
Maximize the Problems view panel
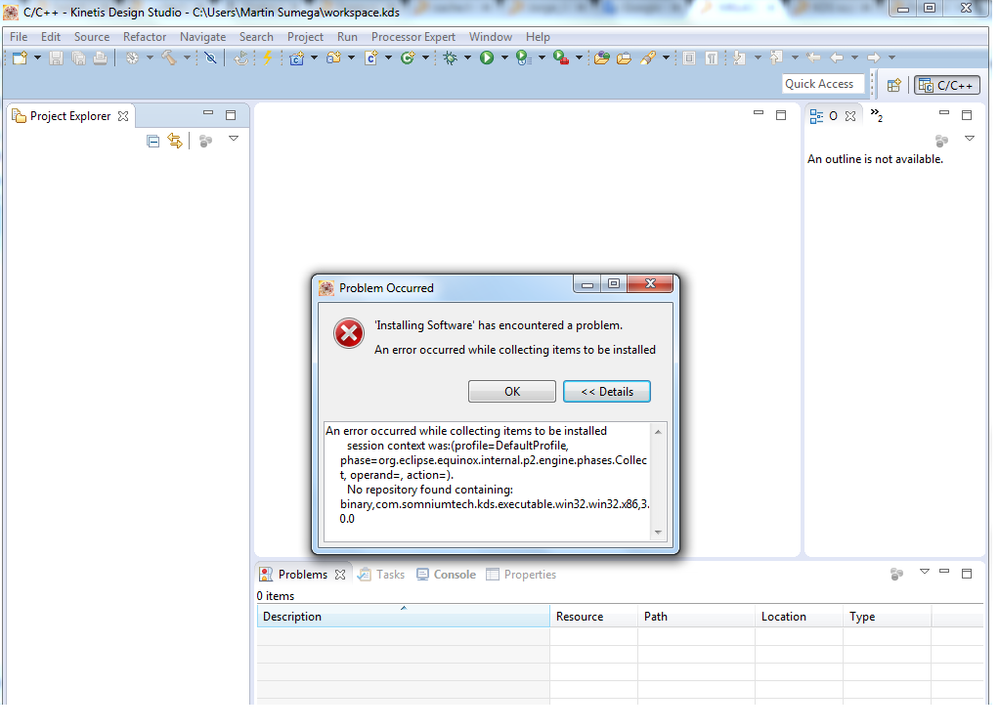967,573
